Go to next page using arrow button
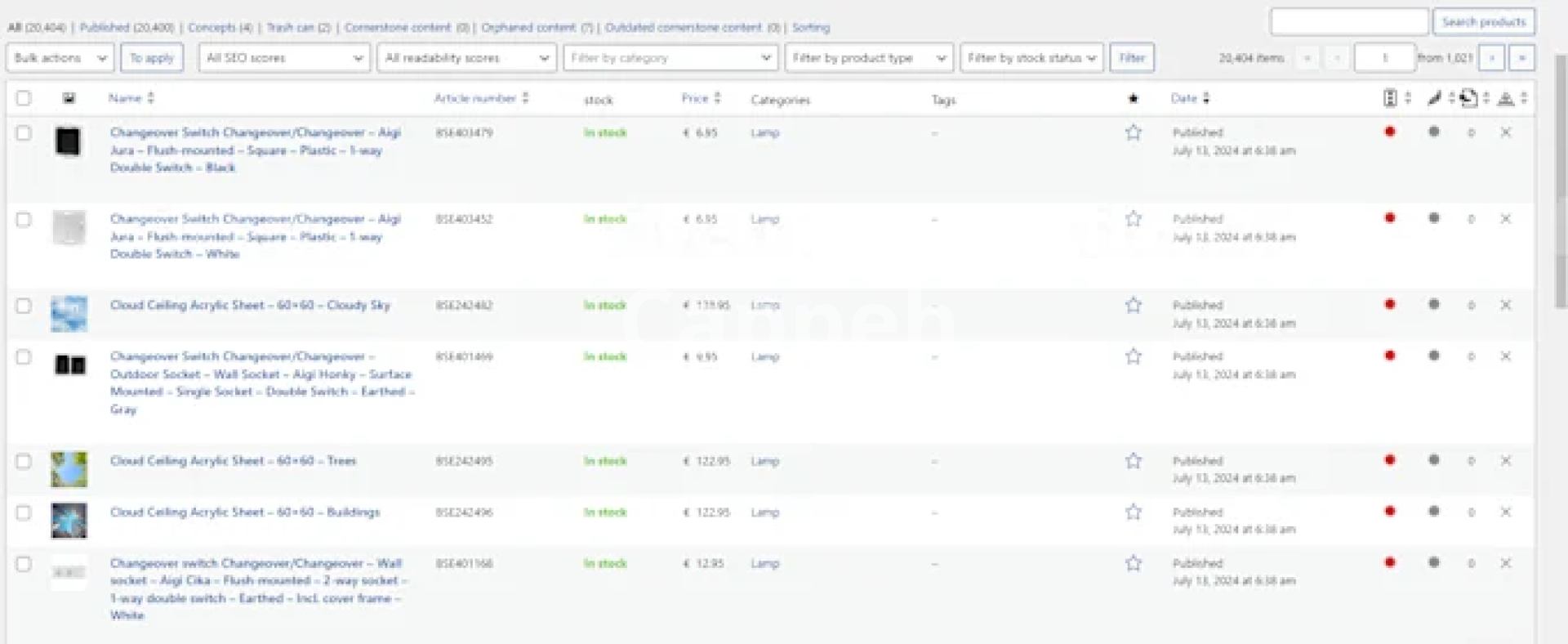 pos(1491,58)
